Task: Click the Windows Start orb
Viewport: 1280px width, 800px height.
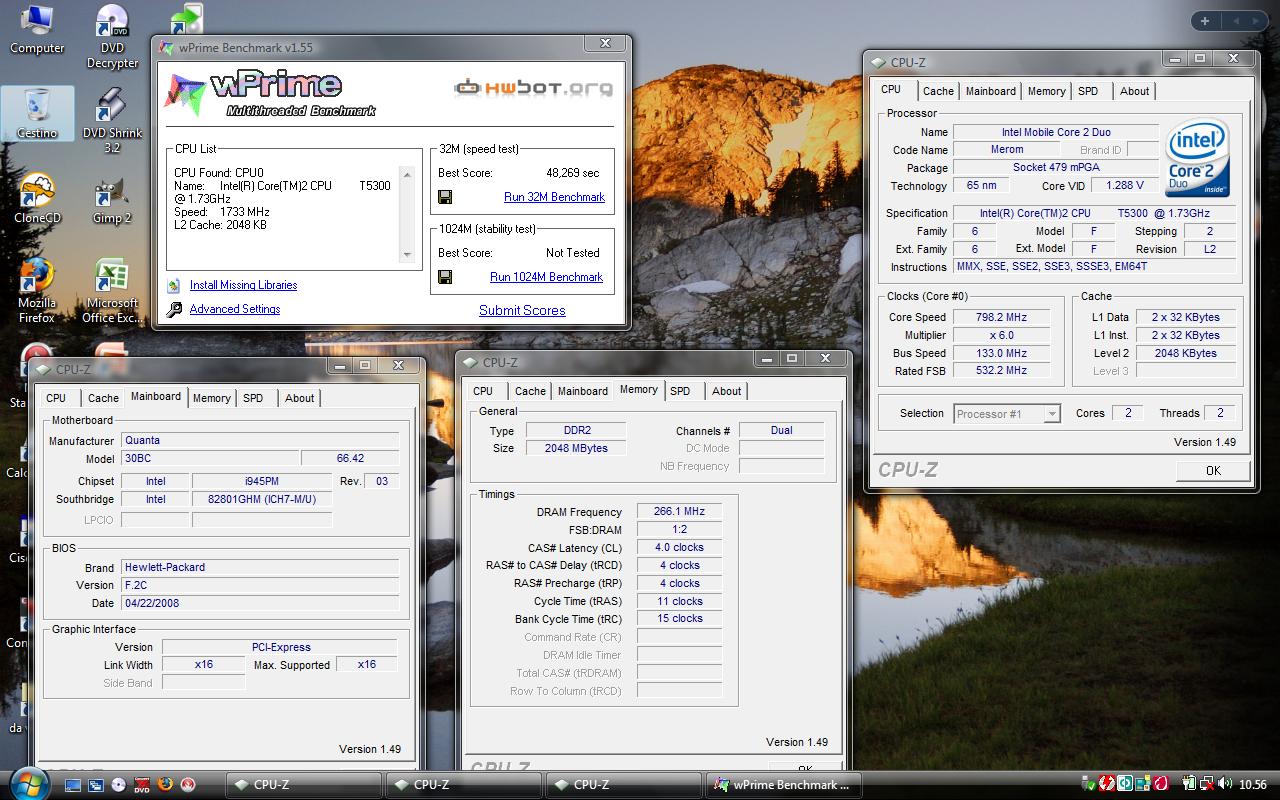Action: [x=27, y=783]
